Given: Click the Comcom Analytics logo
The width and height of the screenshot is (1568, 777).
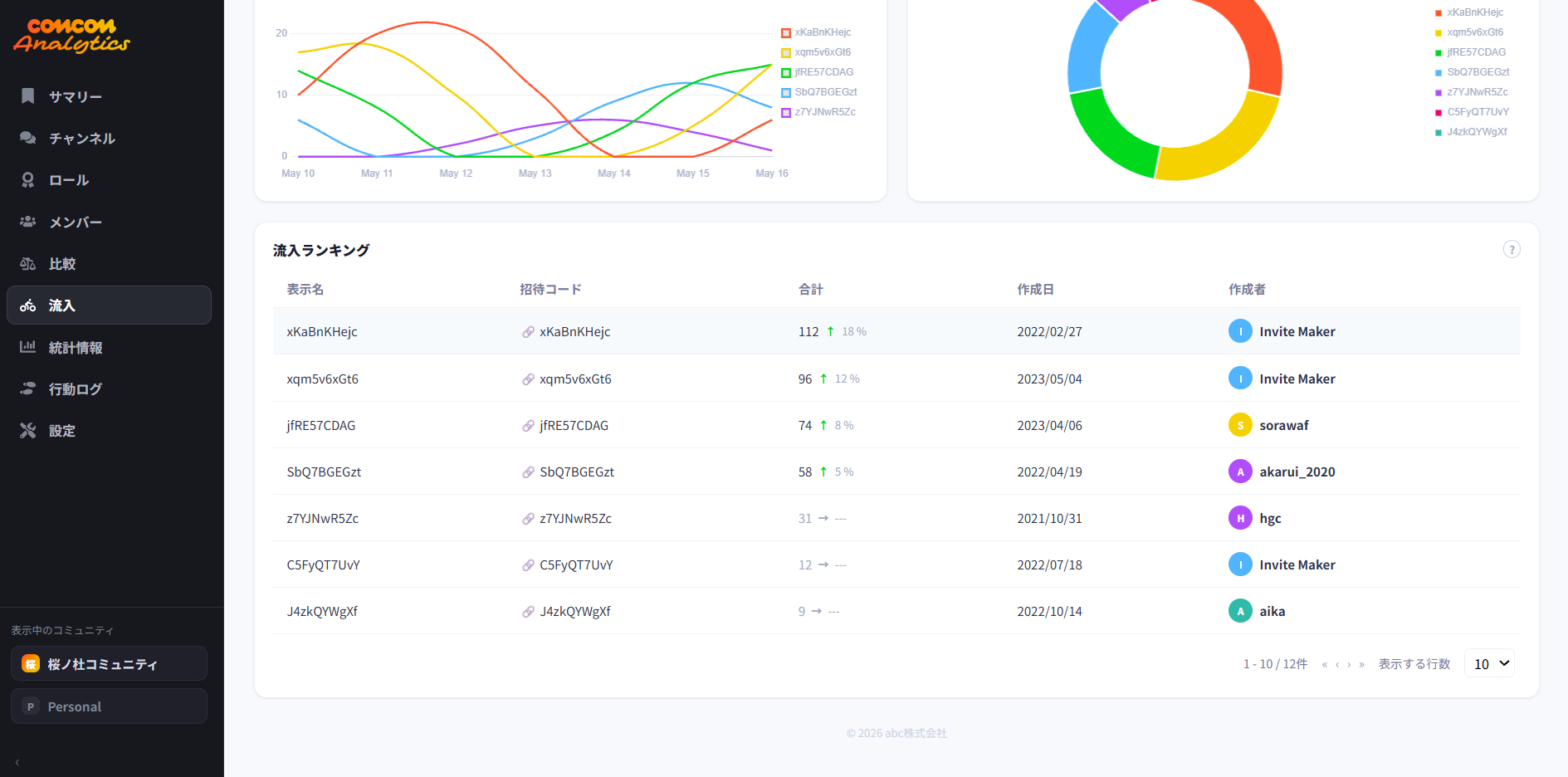Looking at the screenshot, I should [71, 36].
